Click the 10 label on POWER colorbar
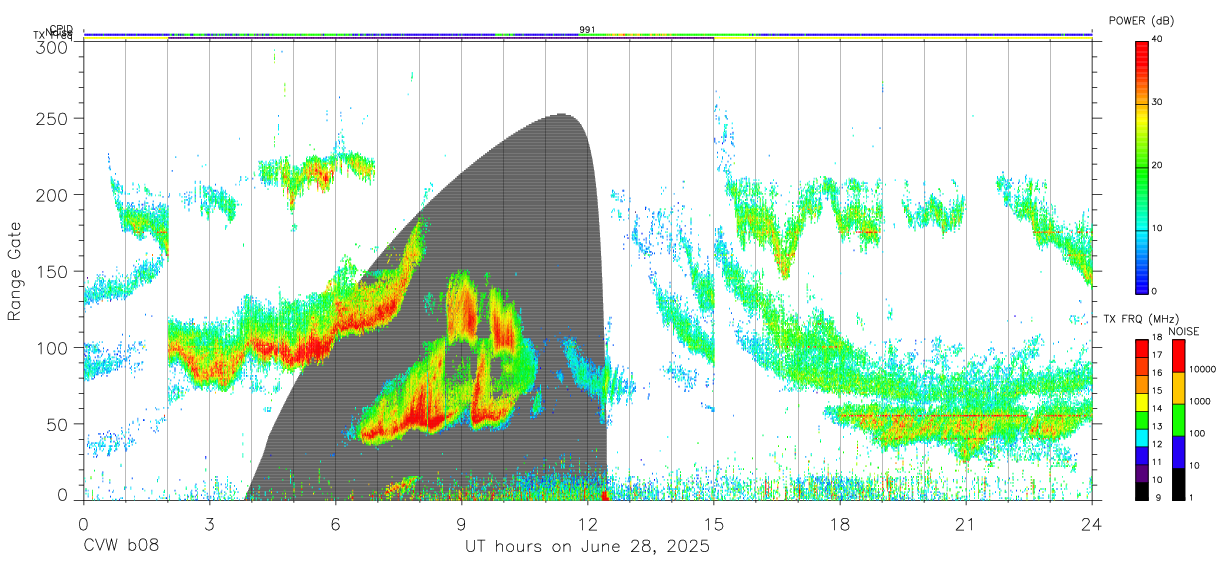The width and height of the screenshot is (1228, 567). click(1158, 228)
